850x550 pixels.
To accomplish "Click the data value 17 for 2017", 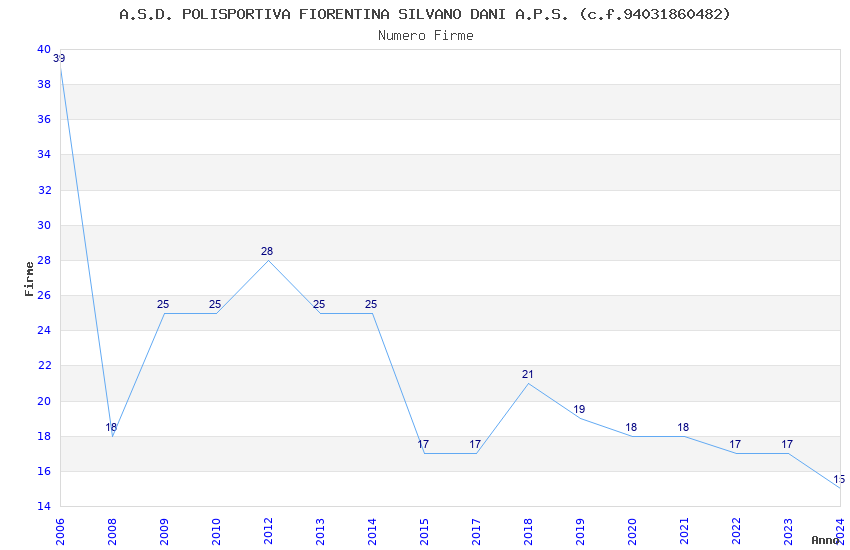I will click(x=475, y=444).
